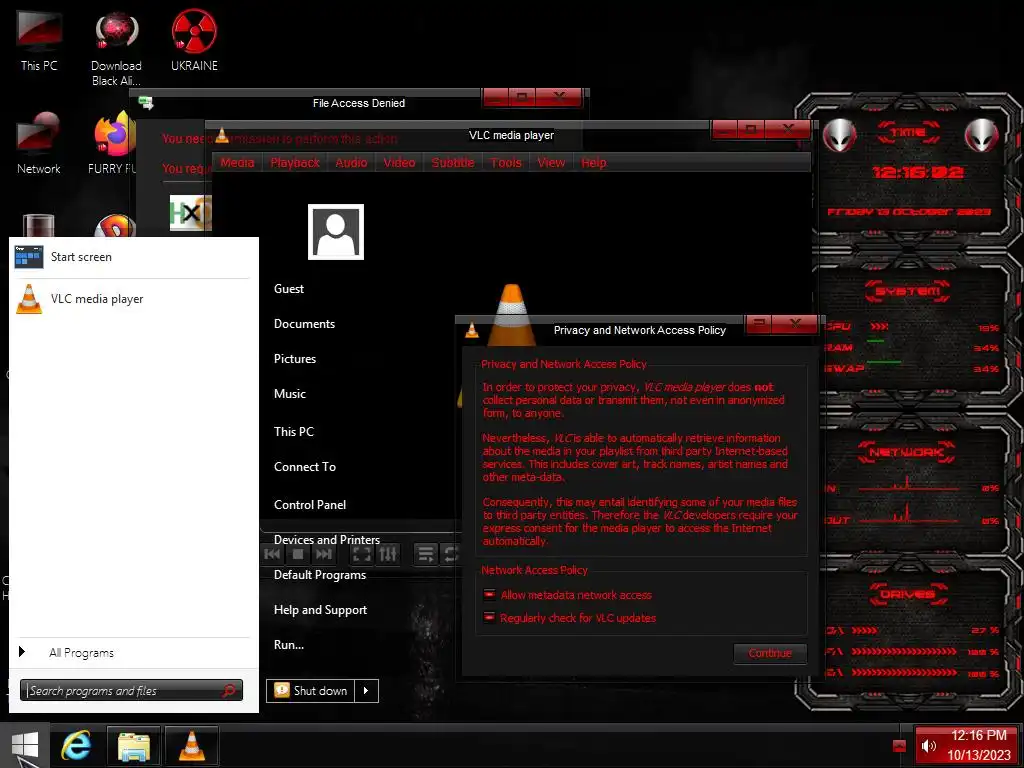Click the Windows Start button
1024x768 pixels.
[x=25, y=745]
